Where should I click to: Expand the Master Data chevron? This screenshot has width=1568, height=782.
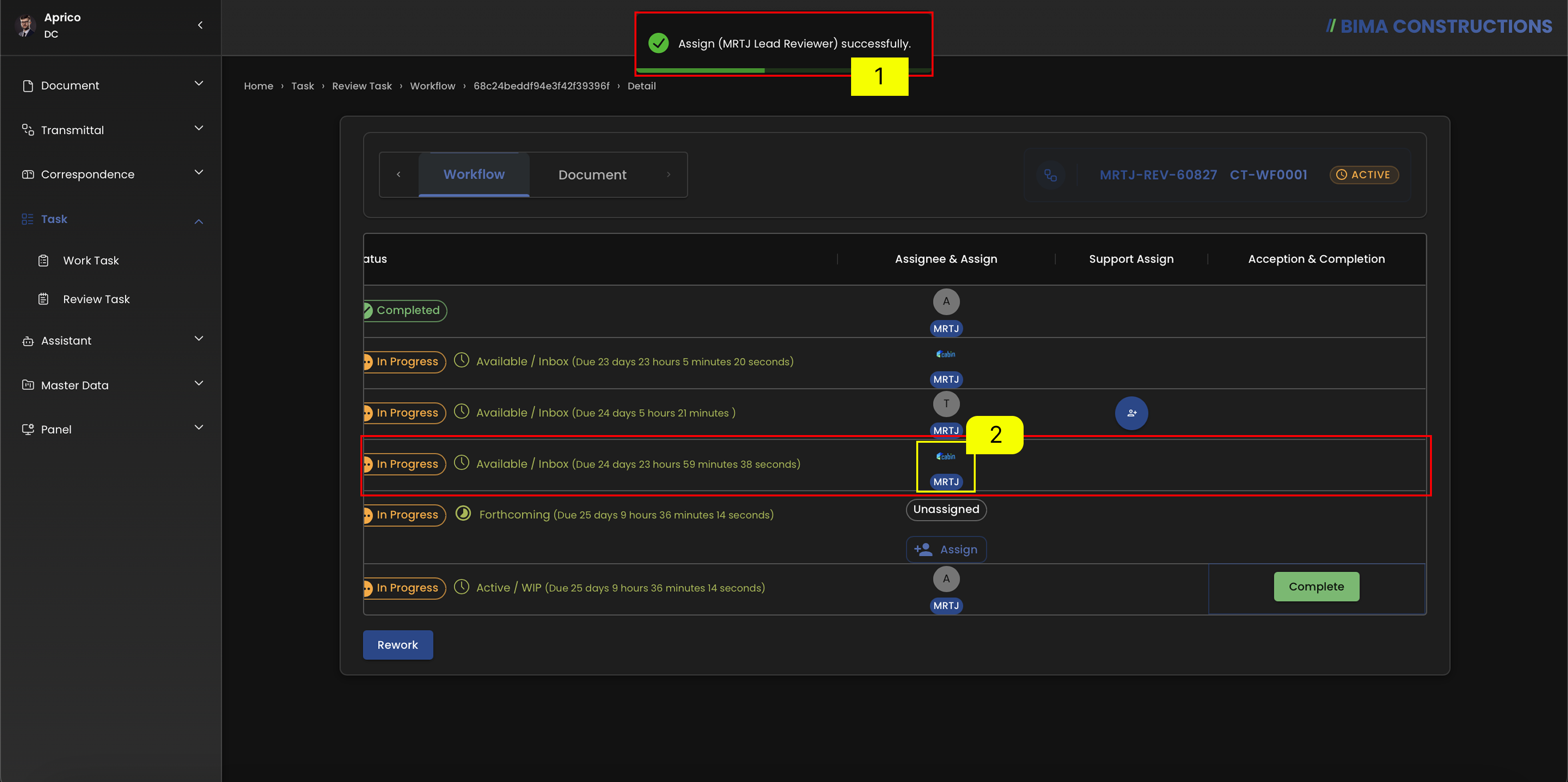click(198, 383)
